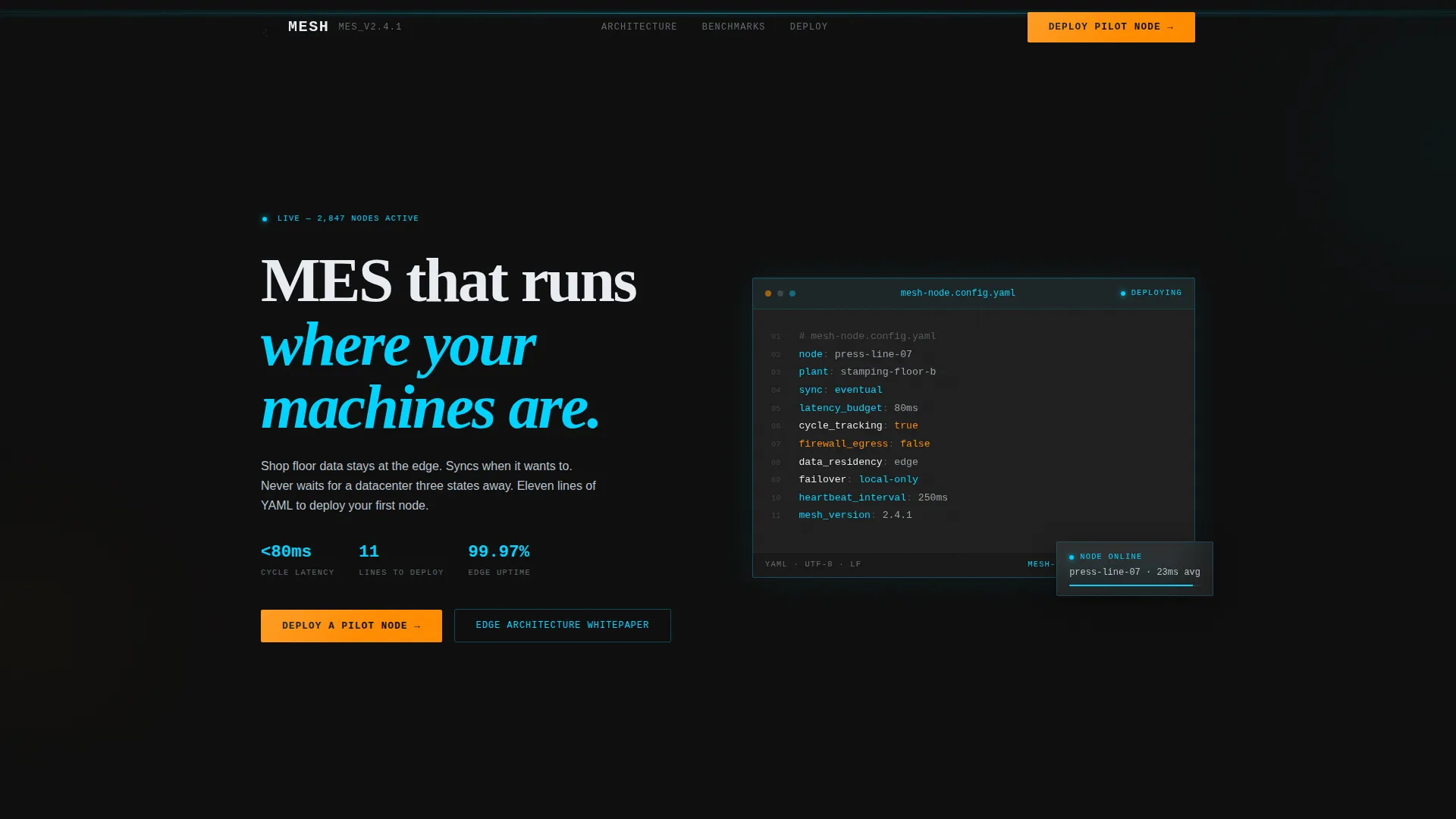Click line number 11 in the editor gutter
This screenshot has height=819, width=1456.
click(776, 516)
